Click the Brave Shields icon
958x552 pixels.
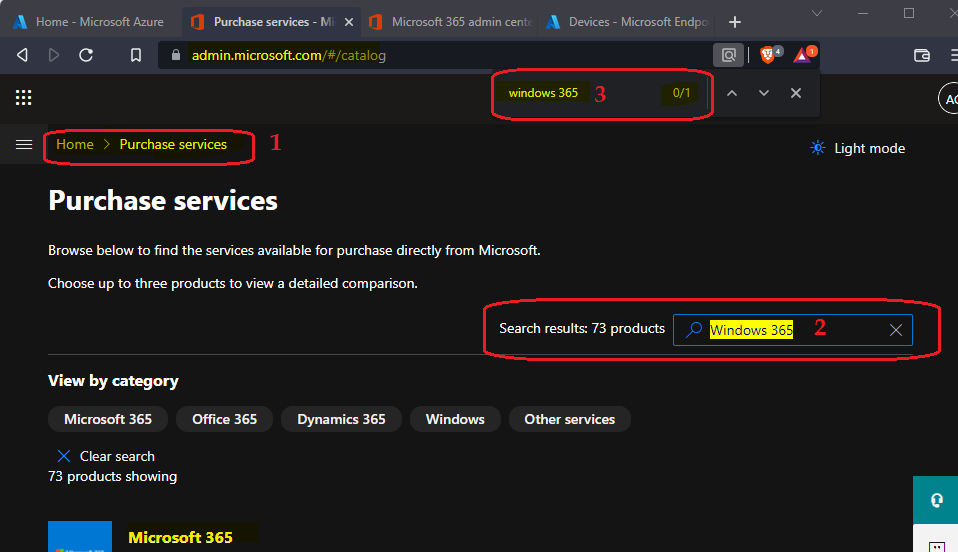pos(768,55)
